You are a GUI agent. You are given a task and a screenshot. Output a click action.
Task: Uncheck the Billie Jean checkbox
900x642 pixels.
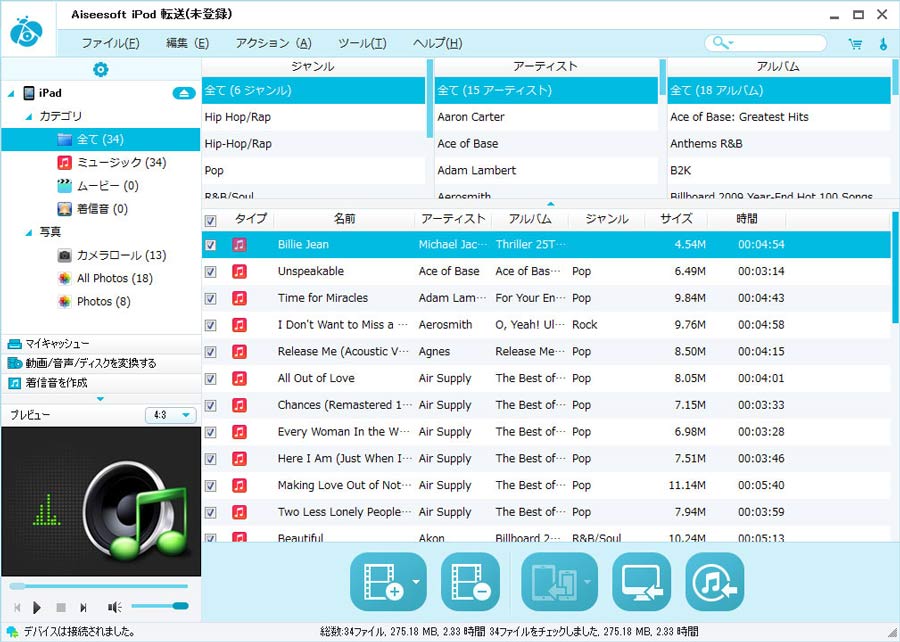210,245
